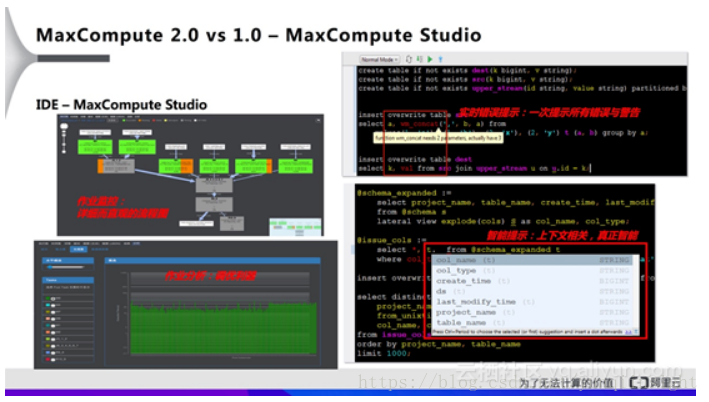Click the toolbar icon just after Normal Mode
The height and width of the screenshot is (402, 709).
(x=409, y=59)
